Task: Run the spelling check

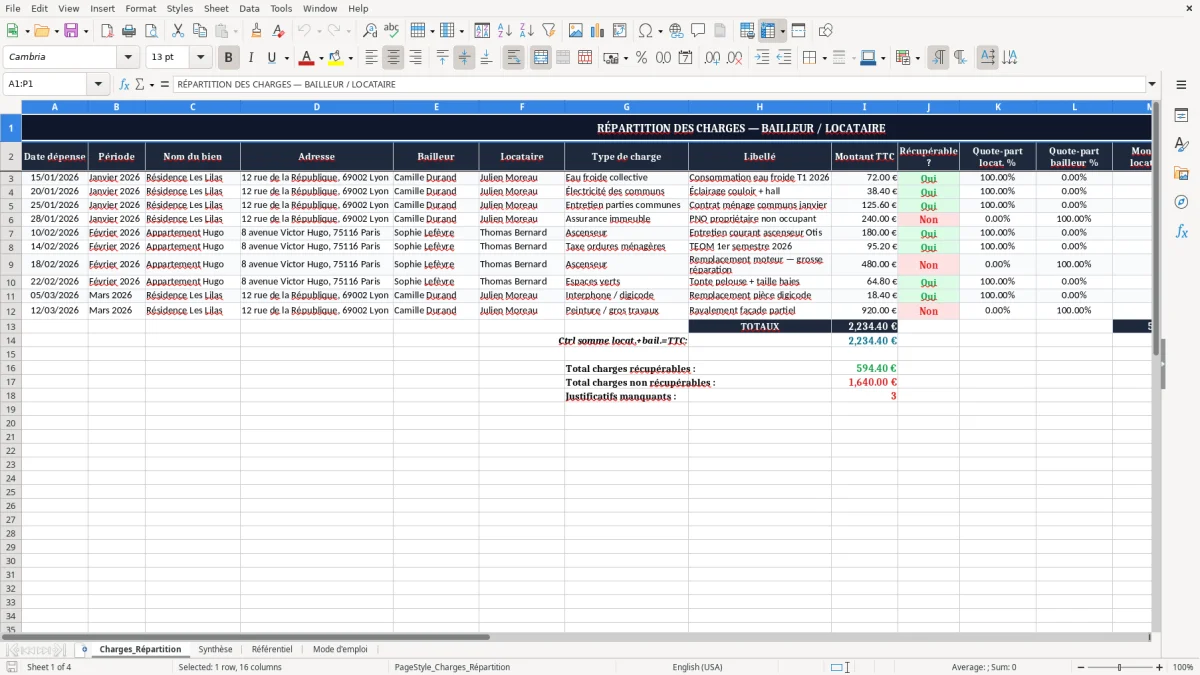Action: coord(391,31)
